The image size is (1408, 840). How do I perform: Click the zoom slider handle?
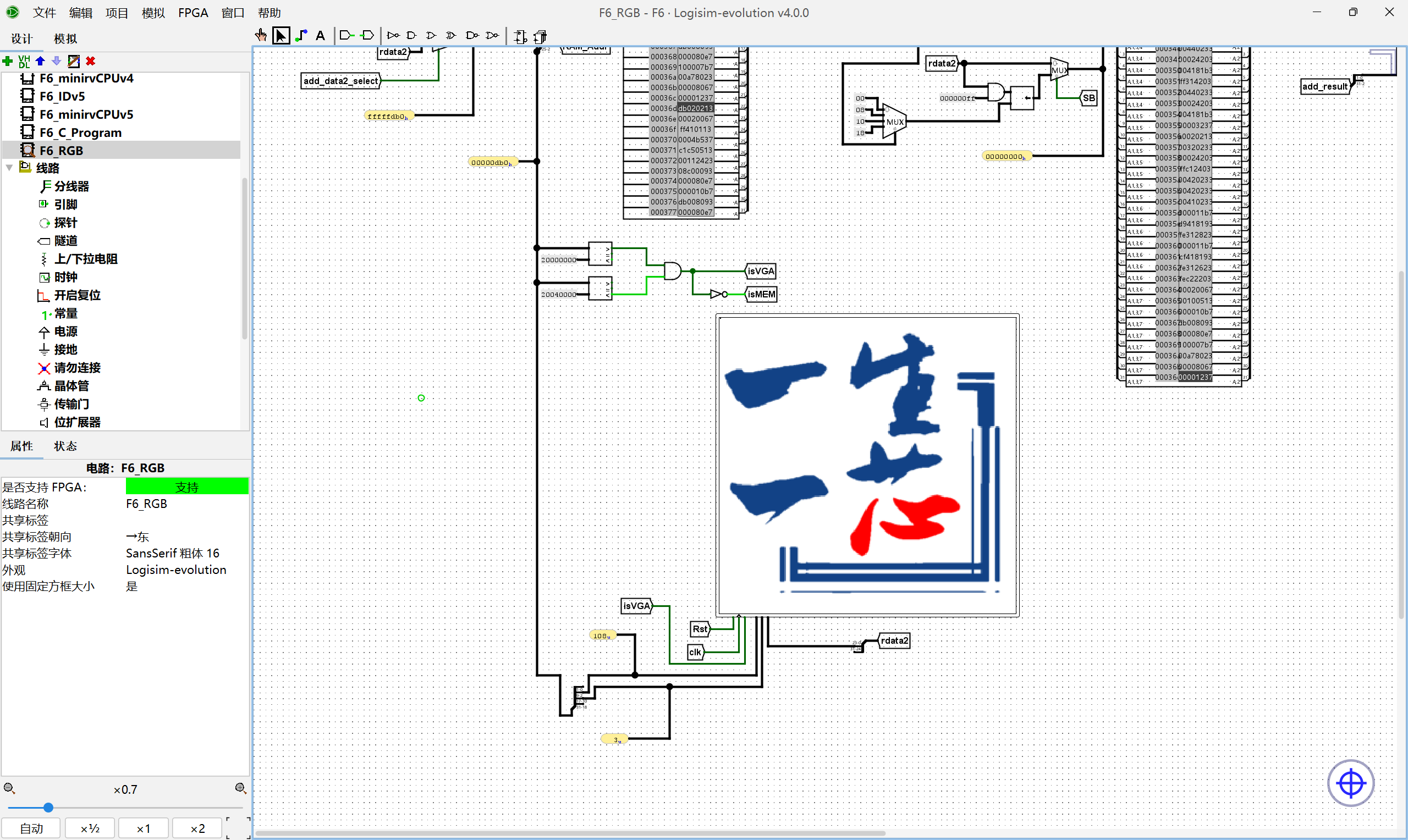click(x=49, y=808)
